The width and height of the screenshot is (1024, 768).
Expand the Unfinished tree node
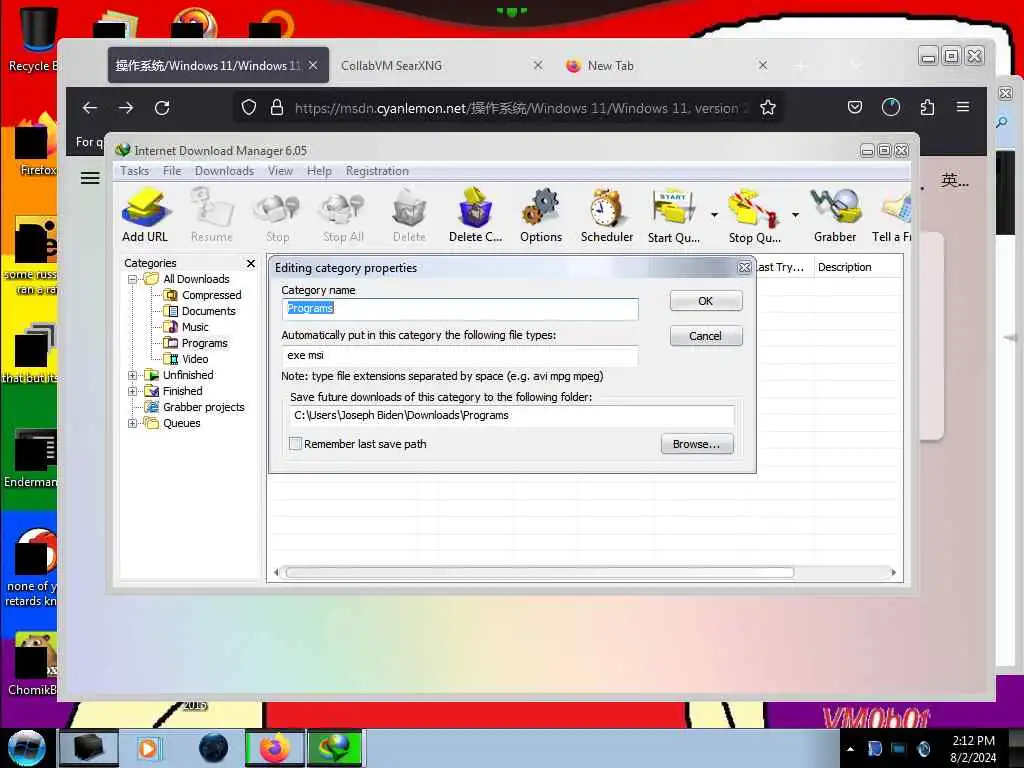pos(133,376)
